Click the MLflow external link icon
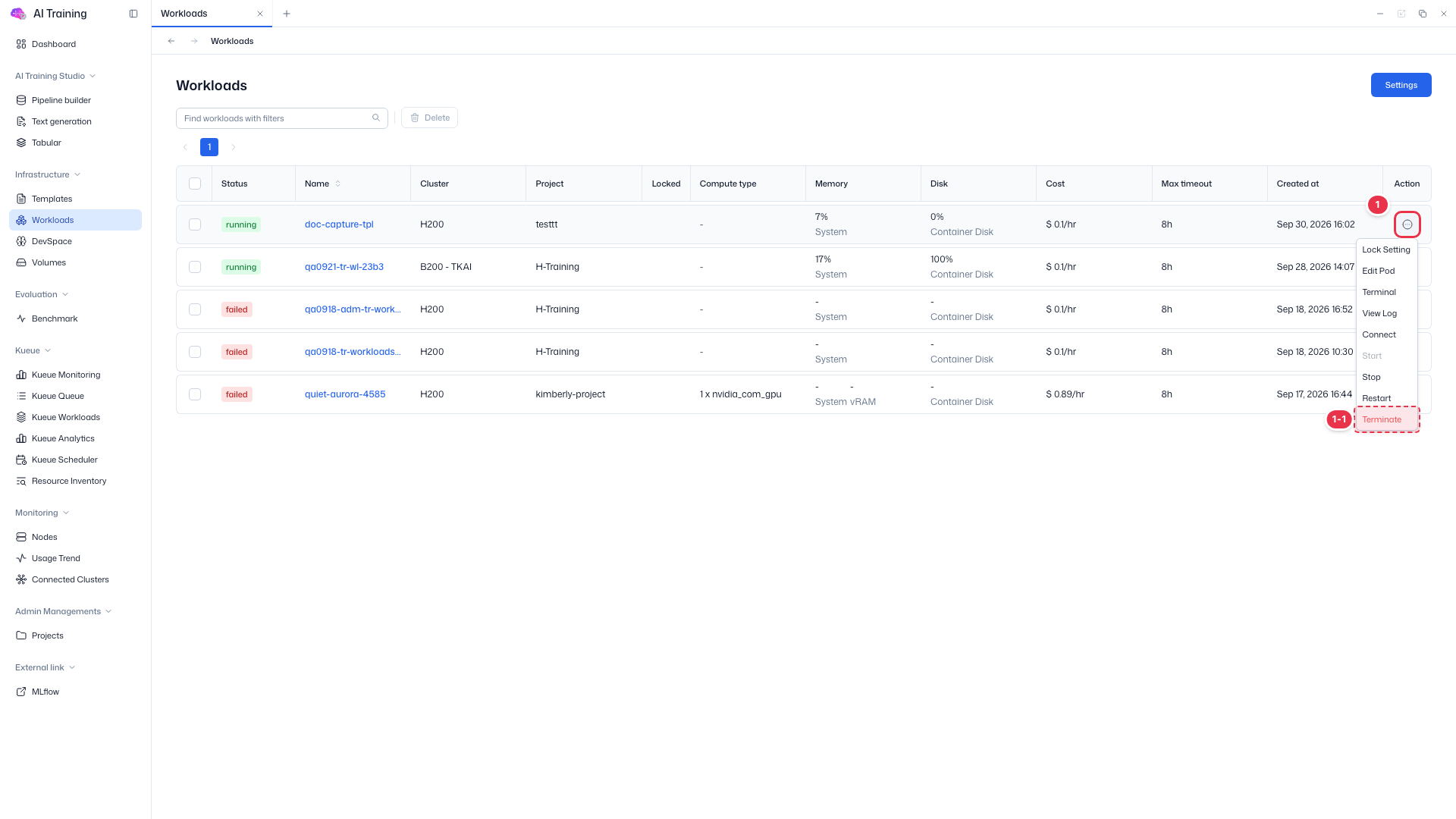This screenshot has height=819, width=1456. pyautogui.click(x=21, y=692)
